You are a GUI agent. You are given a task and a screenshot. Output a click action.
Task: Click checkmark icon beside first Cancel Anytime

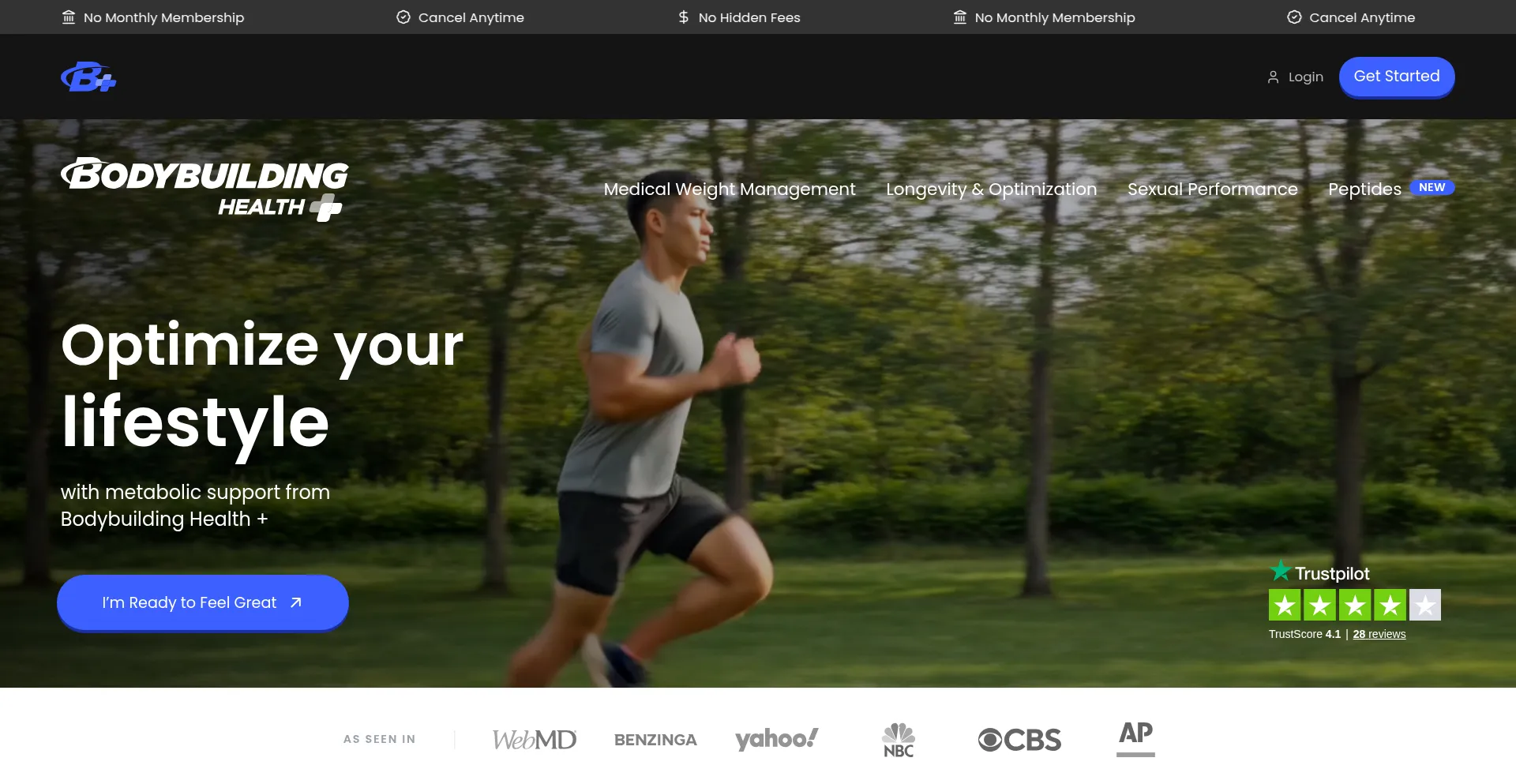(x=403, y=17)
